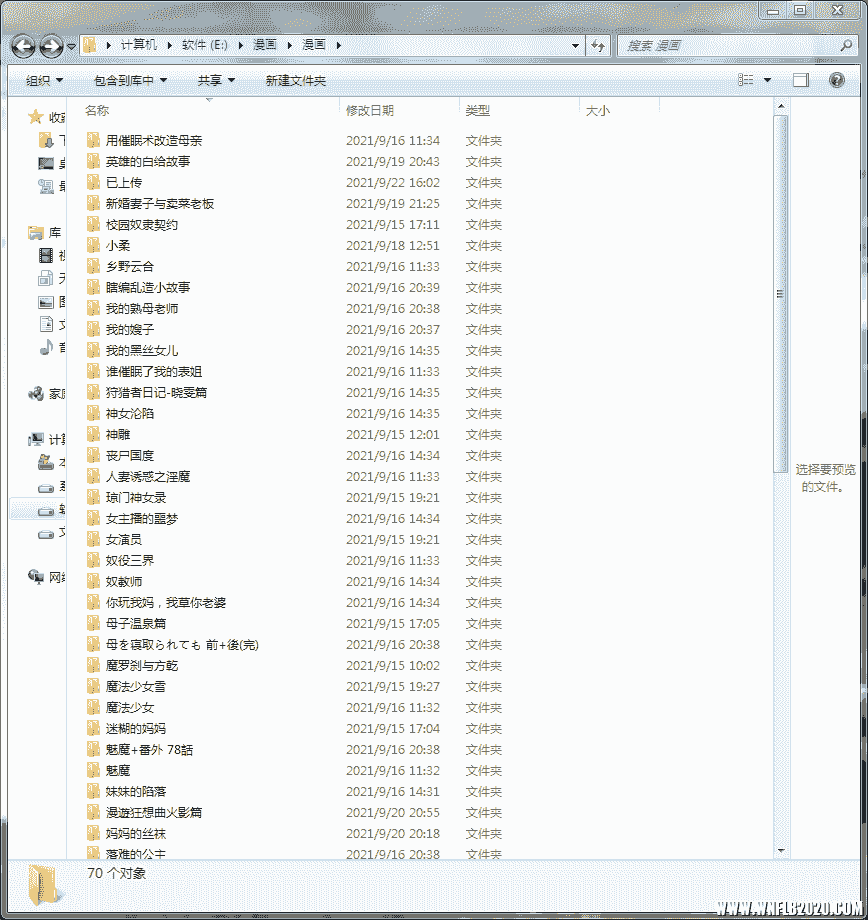Viewport: 868px width, 920px height.
Task: Jump to 计算机 in the address bar
Action: [139, 45]
